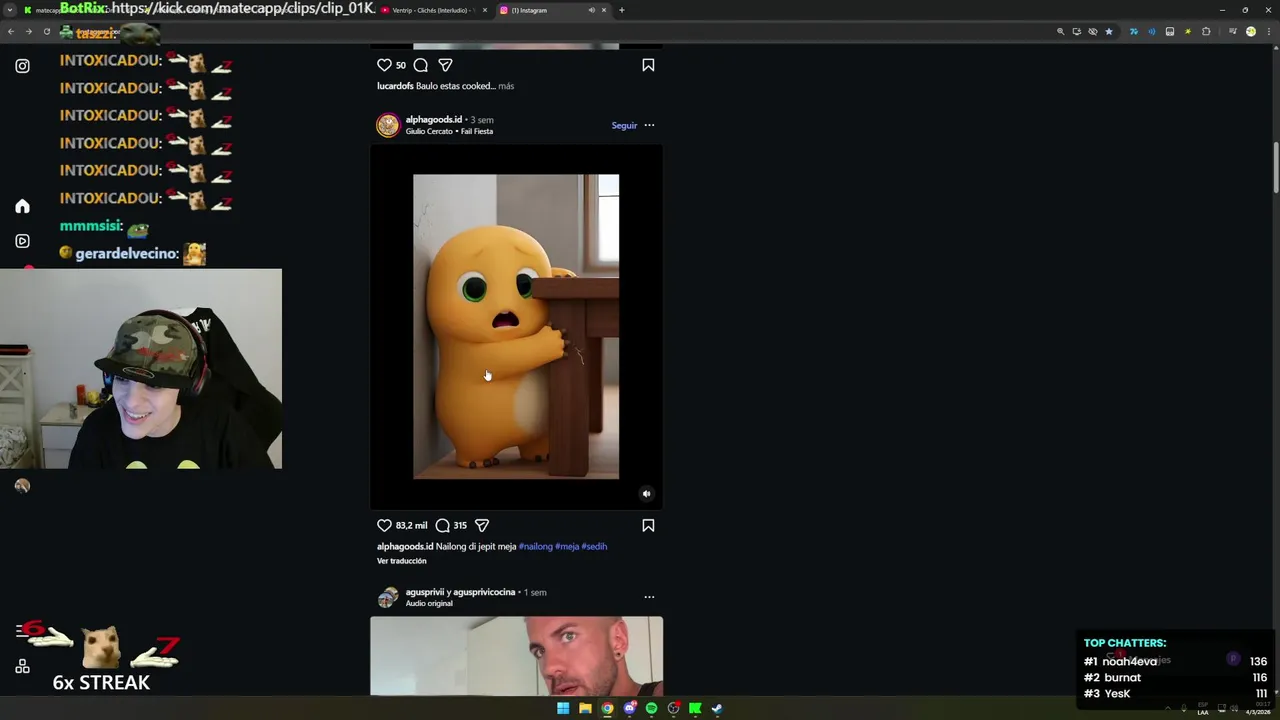Open comments on the lucardofs post
This screenshot has width=1280, height=720.
pos(421,65)
